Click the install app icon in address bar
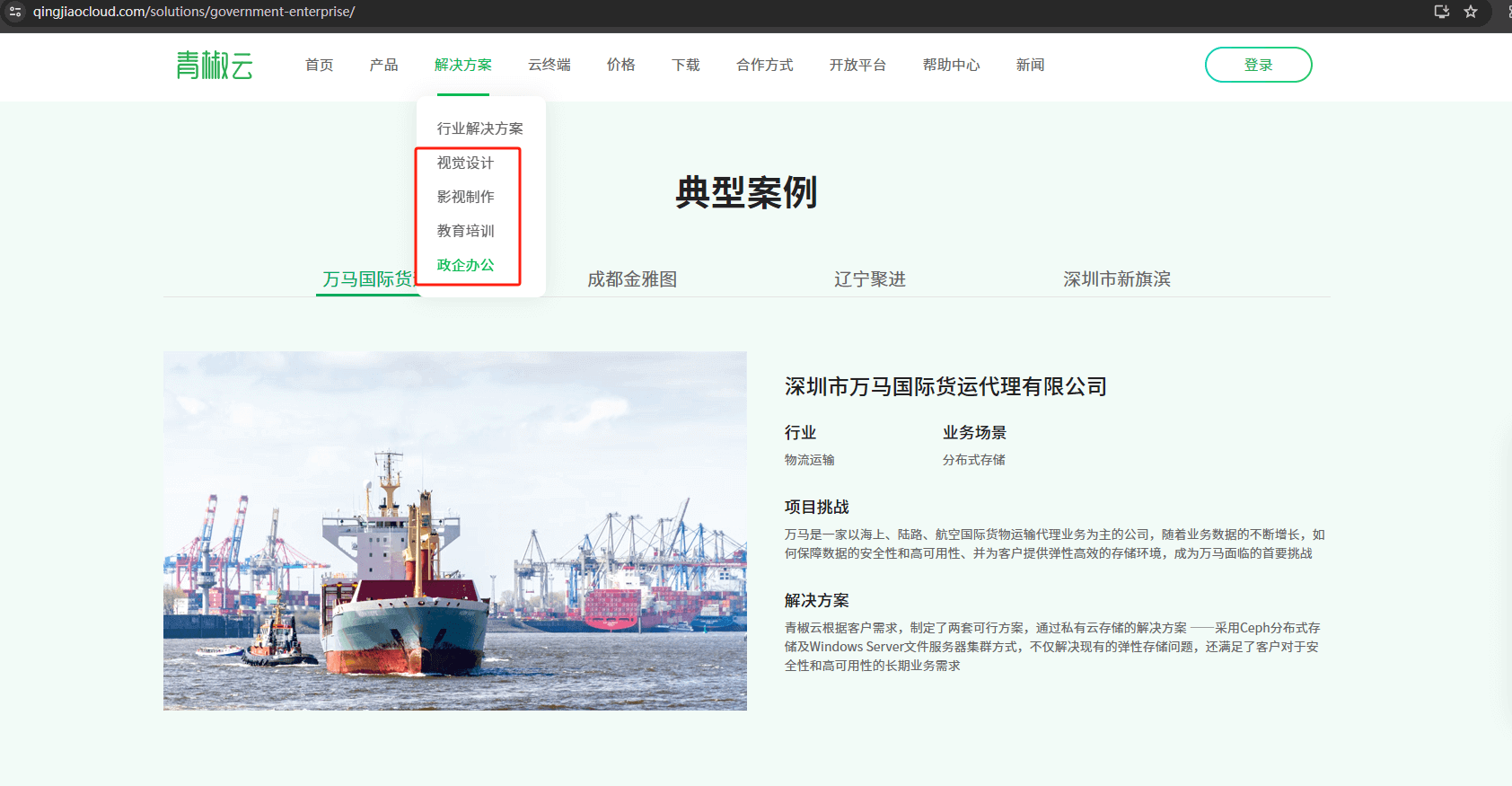 pyautogui.click(x=1442, y=12)
